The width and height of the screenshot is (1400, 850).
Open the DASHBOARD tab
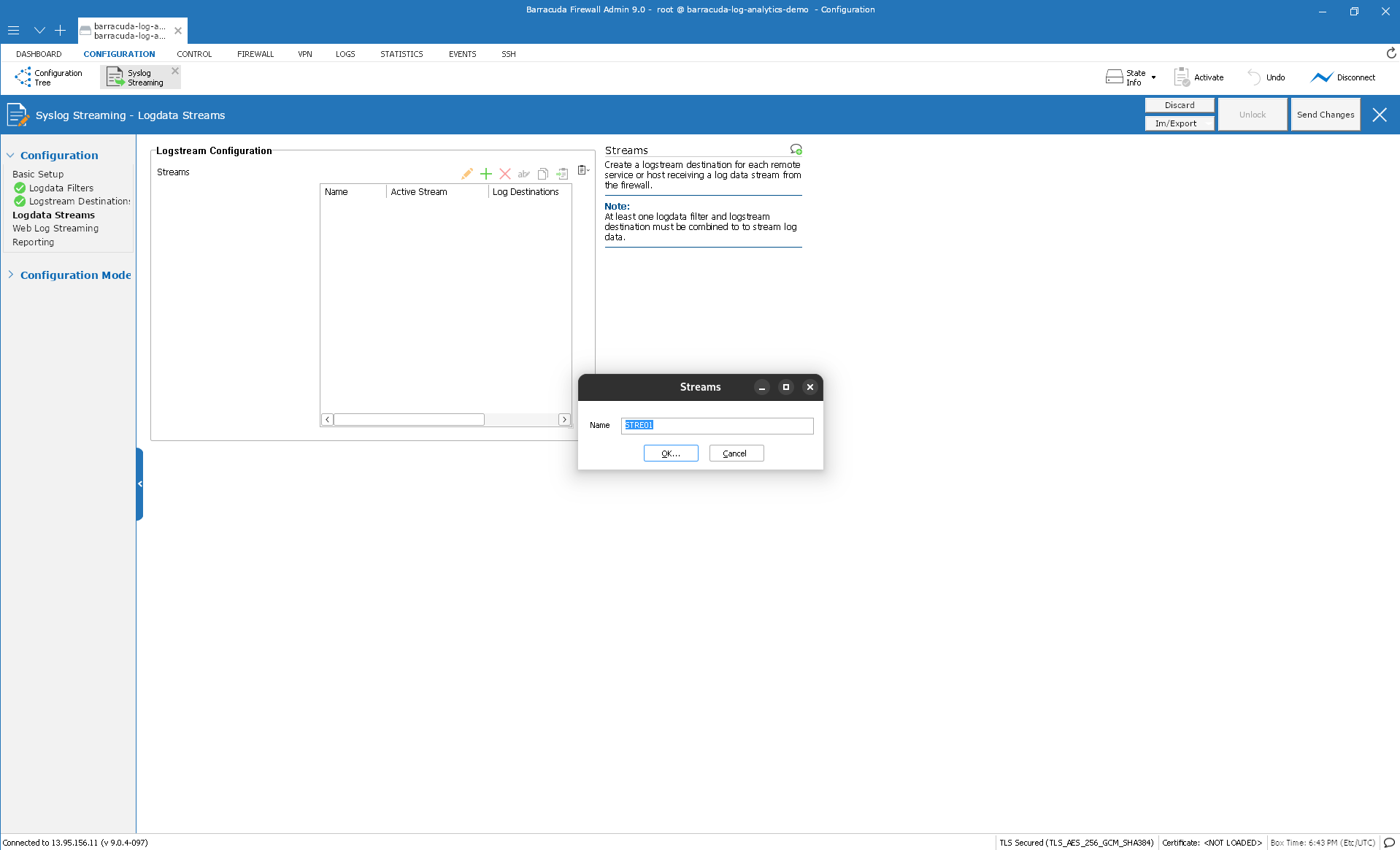click(x=39, y=54)
